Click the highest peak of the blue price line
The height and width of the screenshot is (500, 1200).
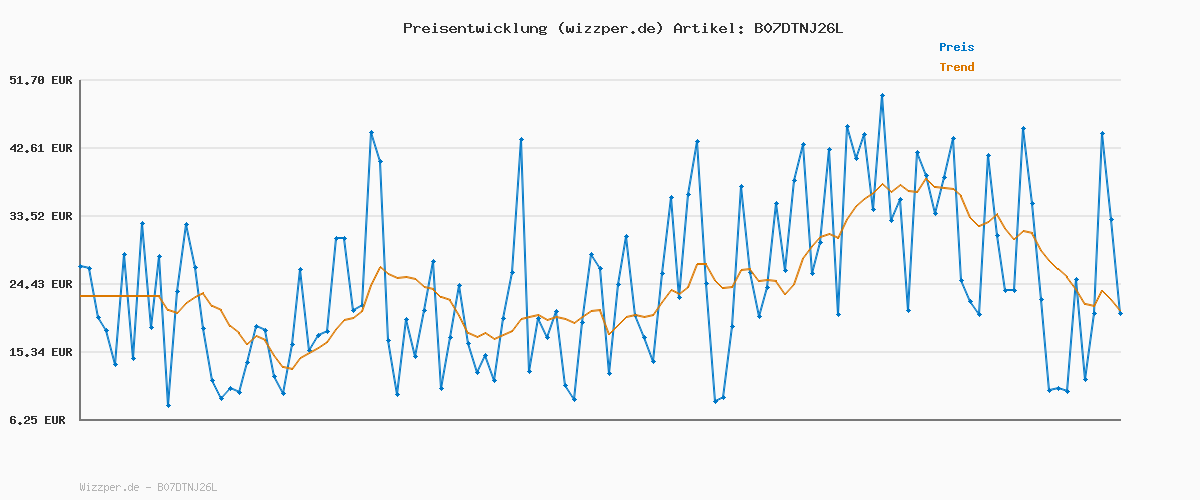click(882, 95)
